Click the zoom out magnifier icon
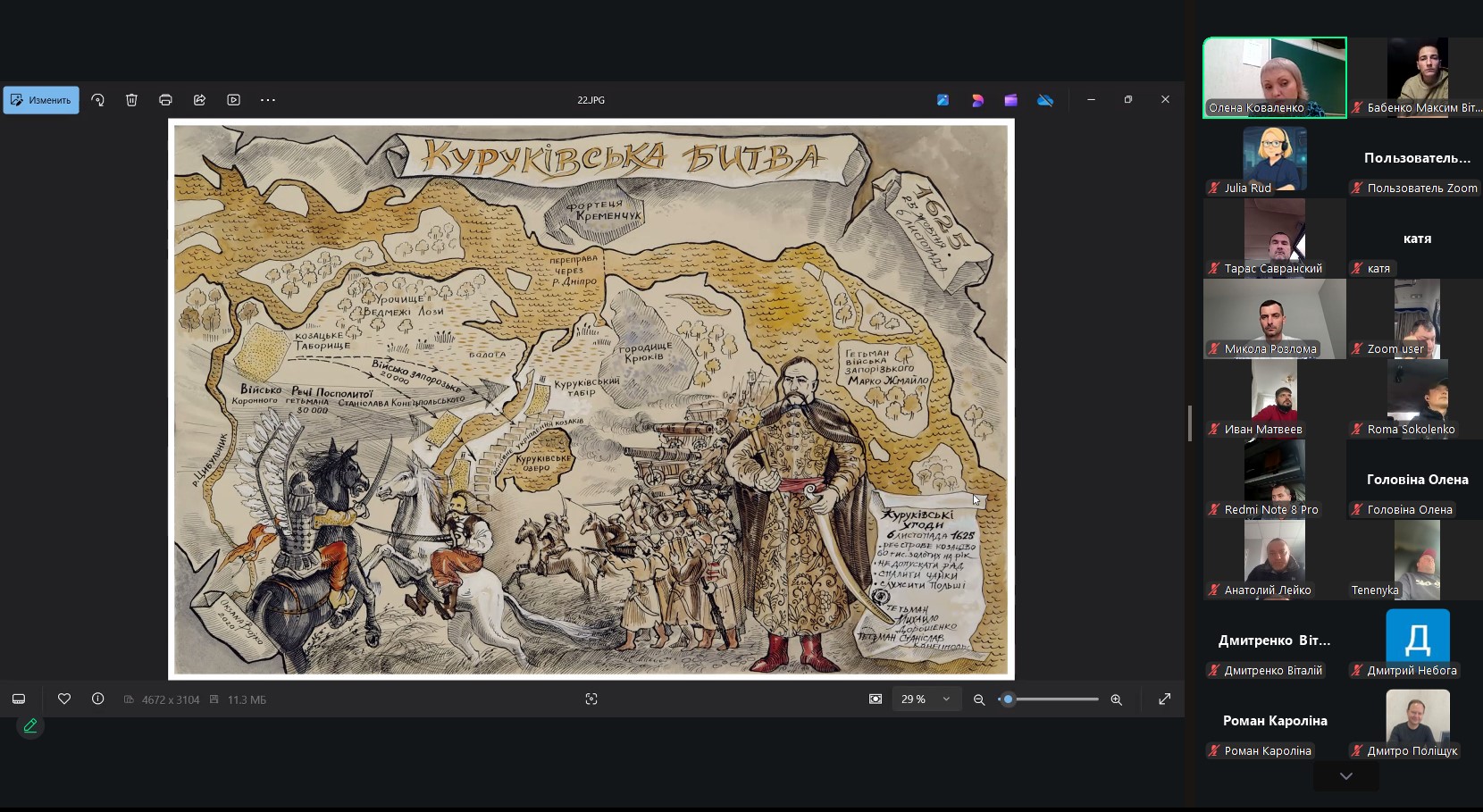The width and height of the screenshot is (1483, 812). click(979, 699)
